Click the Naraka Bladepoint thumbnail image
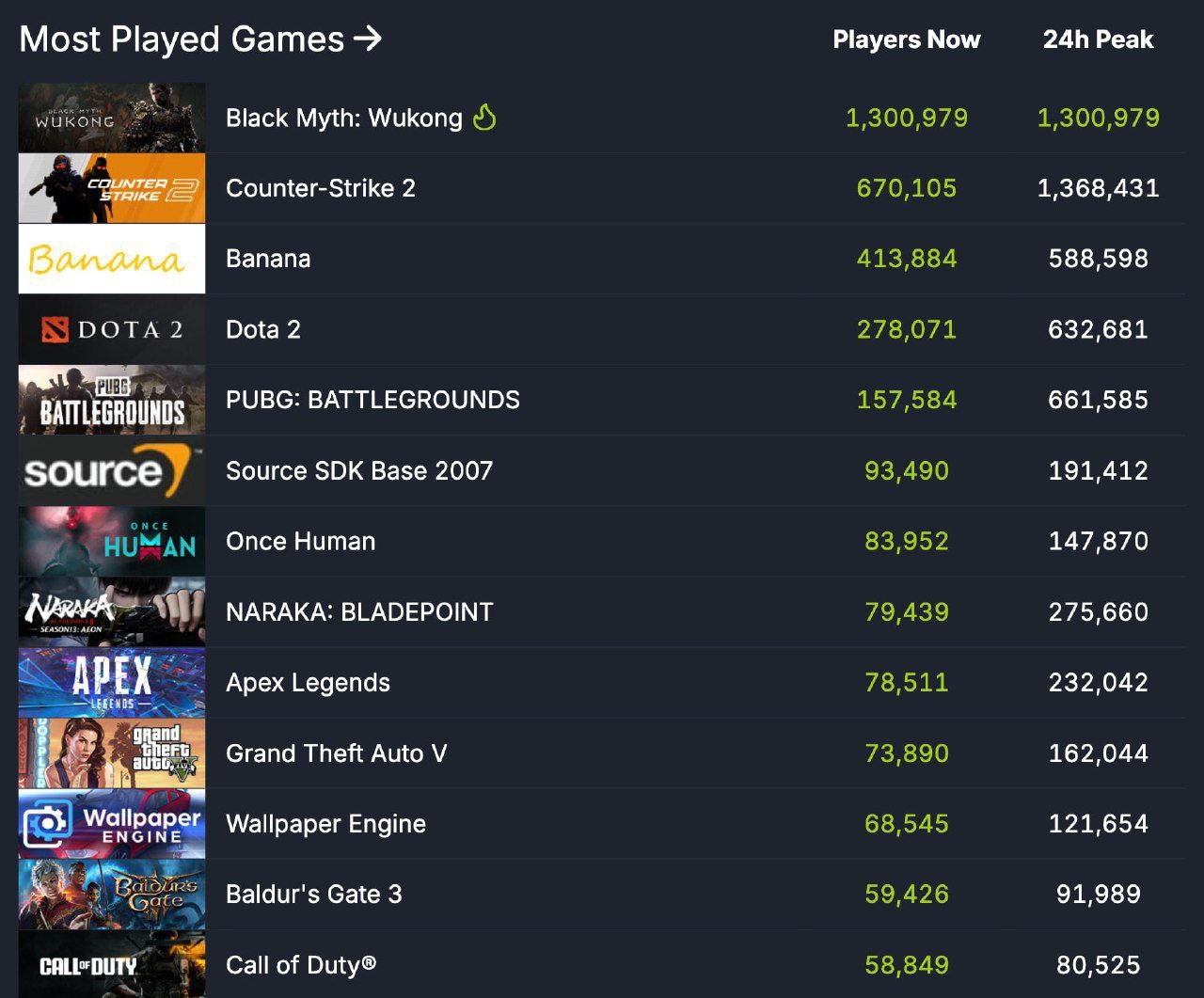The width and height of the screenshot is (1204, 998). coord(112,611)
